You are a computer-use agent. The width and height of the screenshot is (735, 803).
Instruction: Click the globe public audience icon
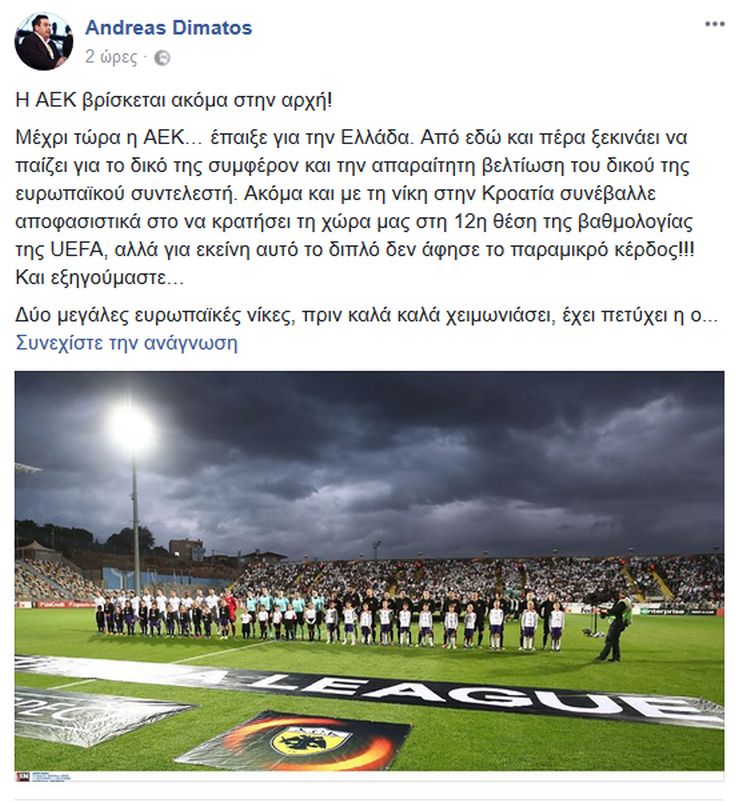pos(162,58)
